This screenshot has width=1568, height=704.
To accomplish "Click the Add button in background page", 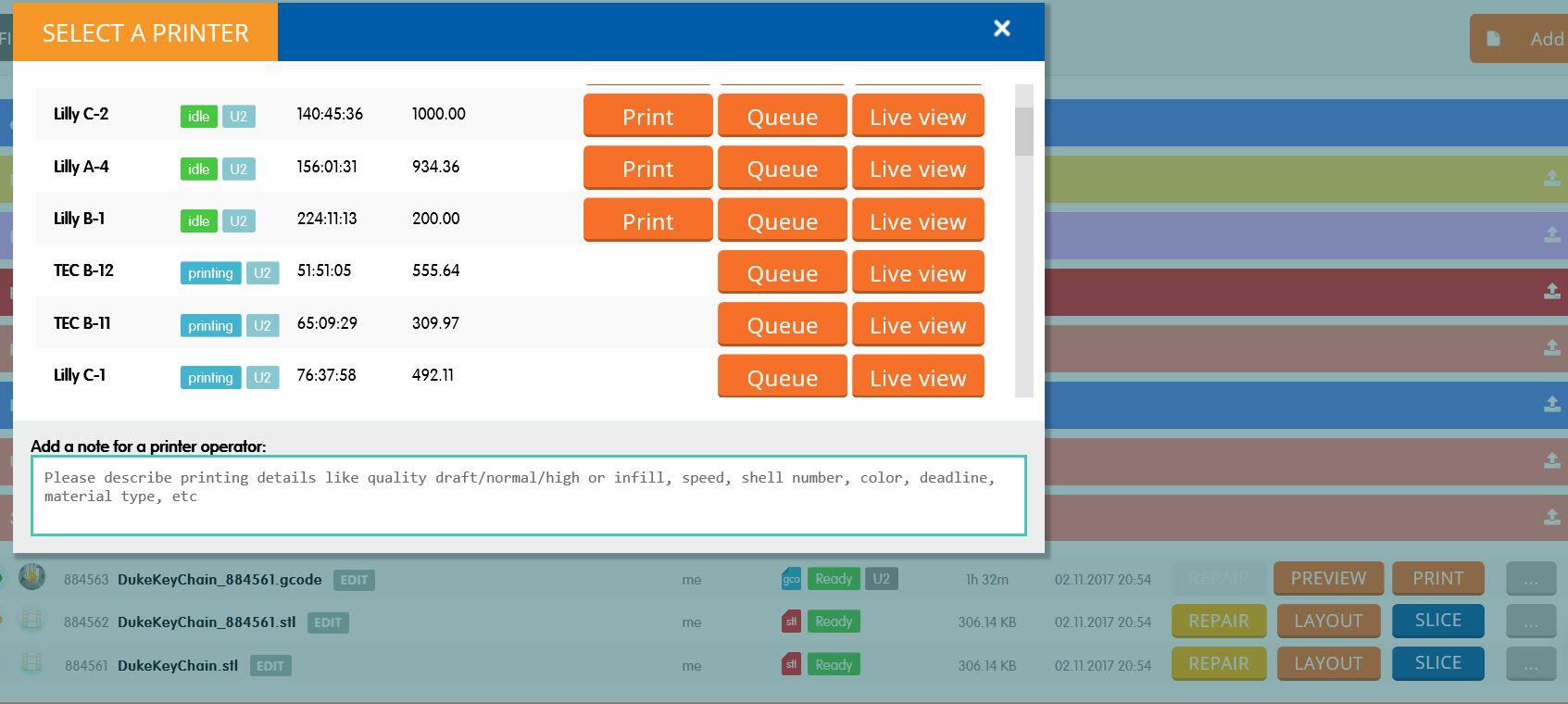I will [x=1519, y=39].
